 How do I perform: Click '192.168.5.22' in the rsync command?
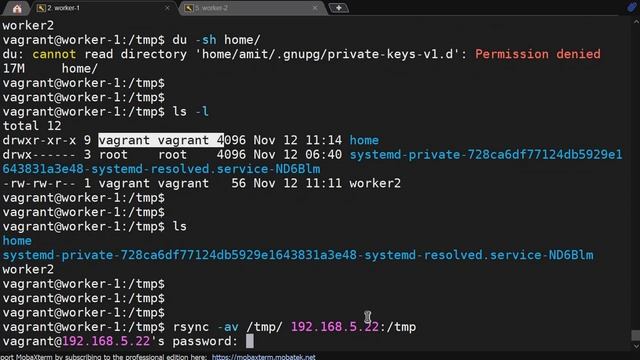pyautogui.click(x=335, y=327)
